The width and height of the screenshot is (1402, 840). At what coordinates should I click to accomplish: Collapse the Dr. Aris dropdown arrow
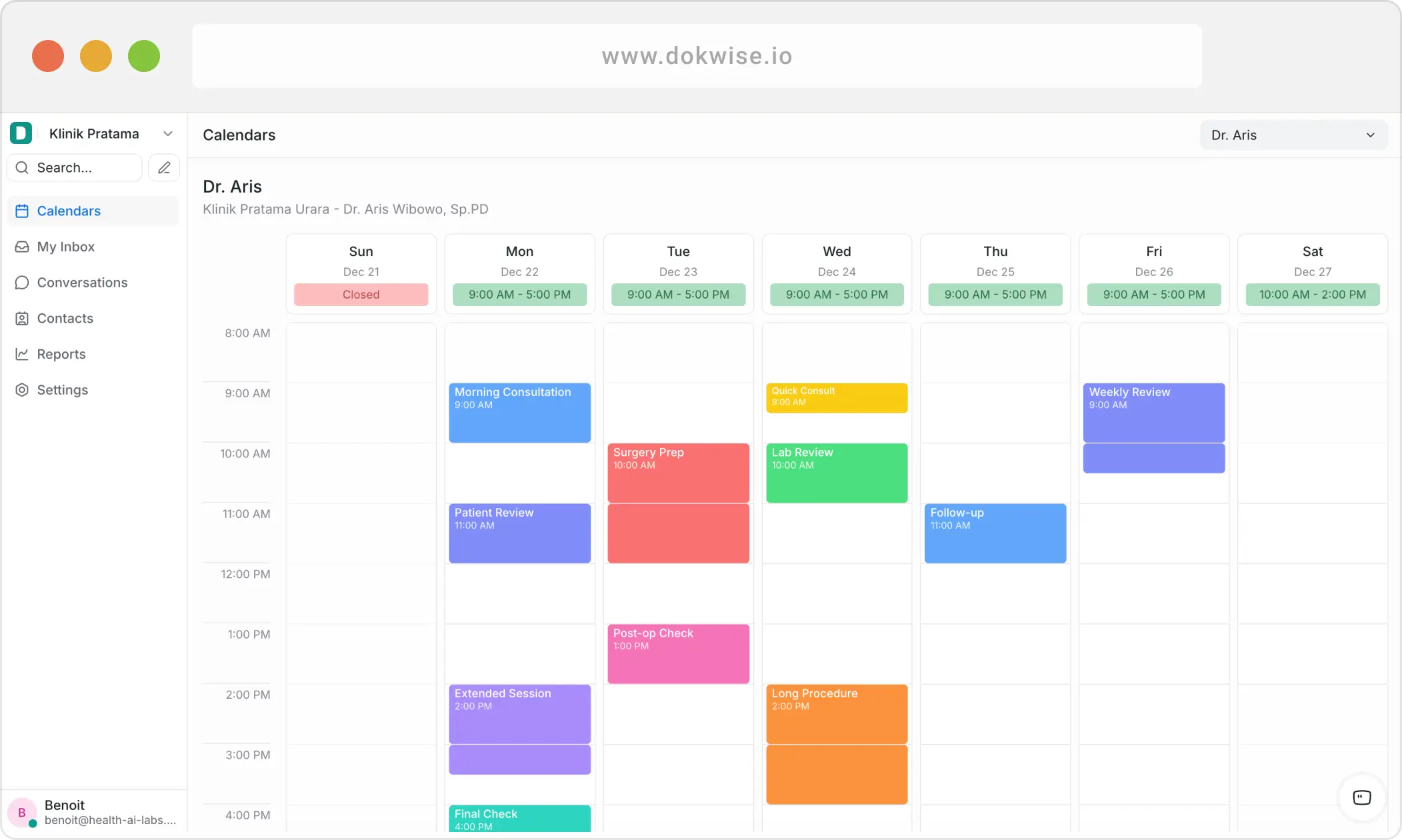pyautogui.click(x=1370, y=135)
